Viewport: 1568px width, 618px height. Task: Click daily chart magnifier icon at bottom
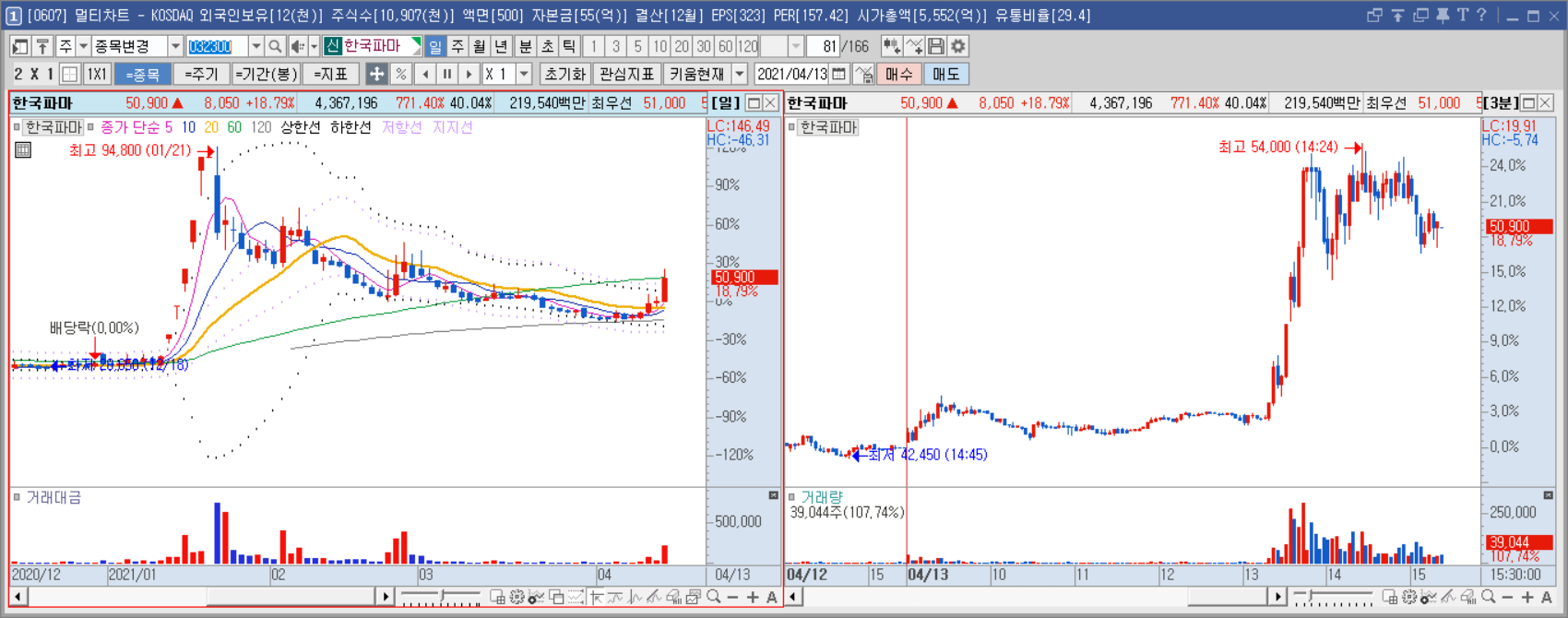pos(714,598)
